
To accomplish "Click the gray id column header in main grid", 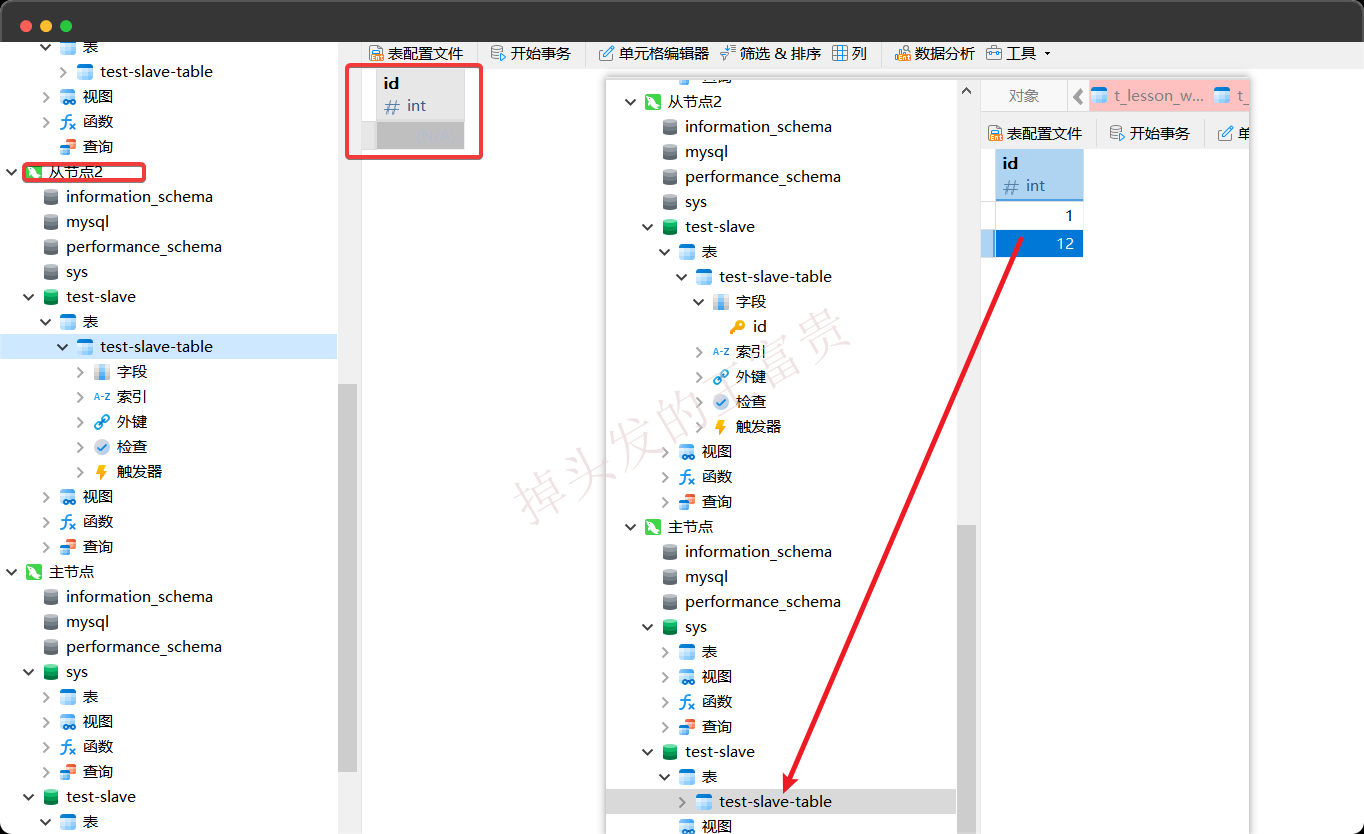I will (421, 94).
